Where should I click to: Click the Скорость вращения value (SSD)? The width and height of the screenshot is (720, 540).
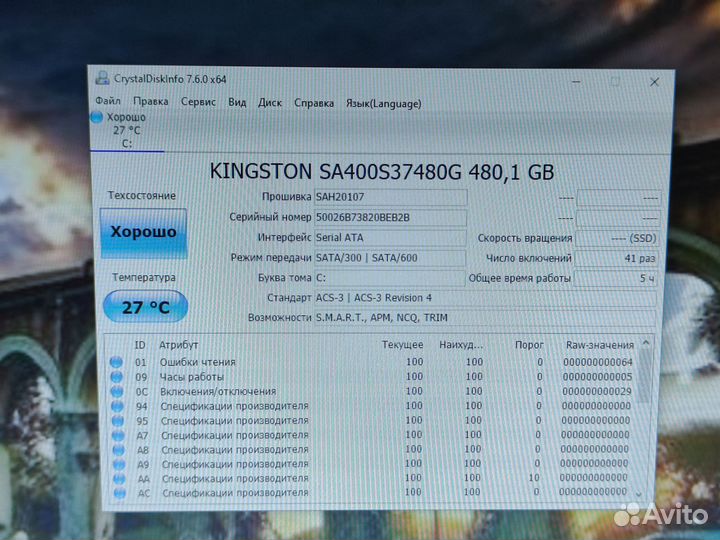617,239
